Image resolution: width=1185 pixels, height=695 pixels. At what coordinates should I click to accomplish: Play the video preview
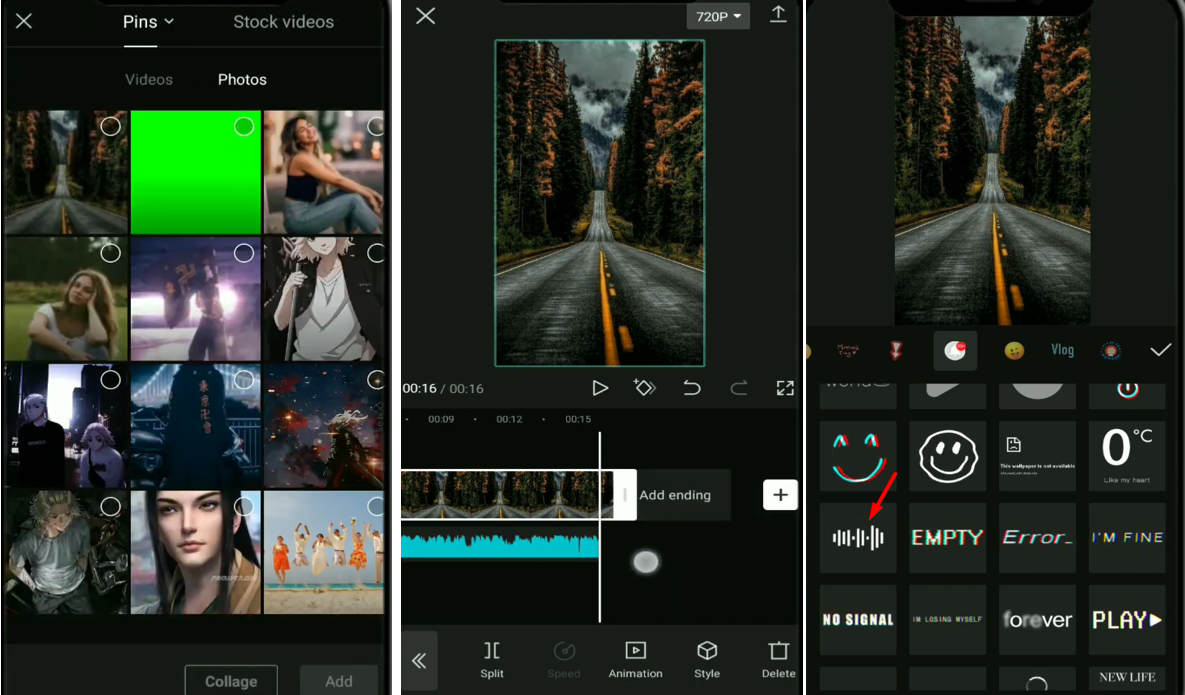pyautogui.click(x=600, y=388)
